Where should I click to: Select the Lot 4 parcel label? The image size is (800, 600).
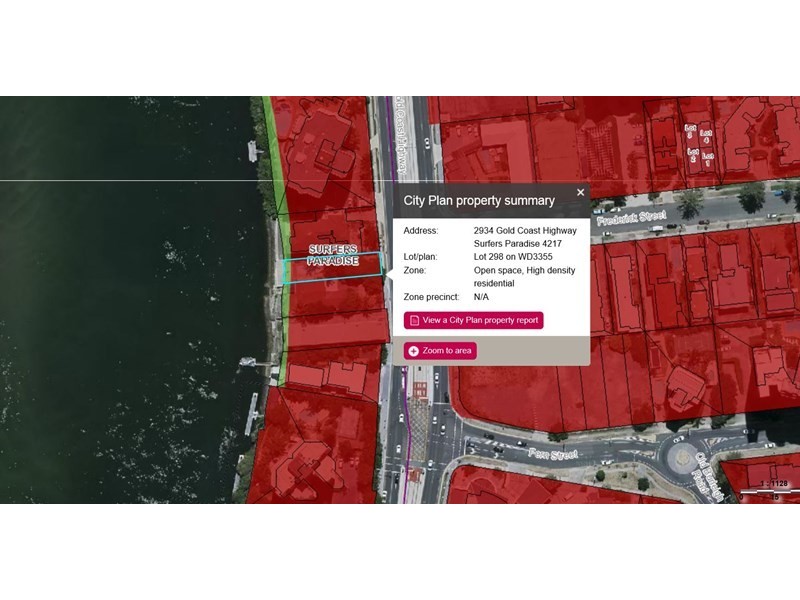(x=706, y=136)
